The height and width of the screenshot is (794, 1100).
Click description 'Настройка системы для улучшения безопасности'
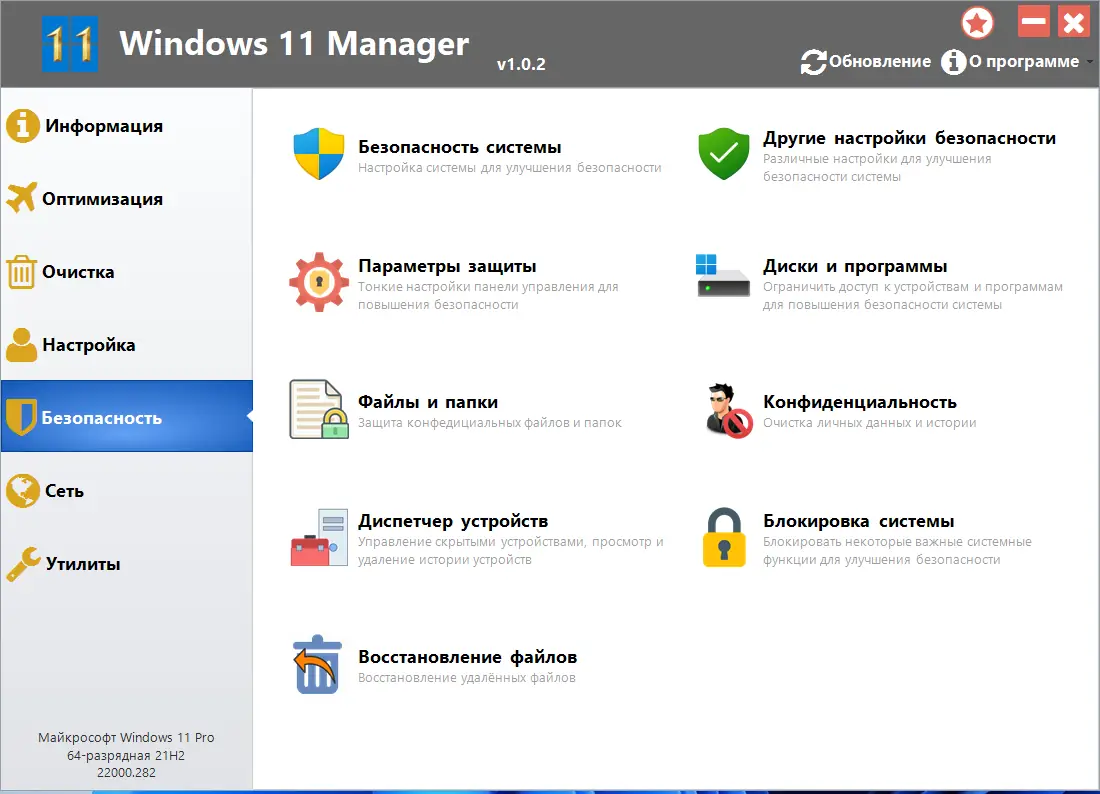coord(510,168)
